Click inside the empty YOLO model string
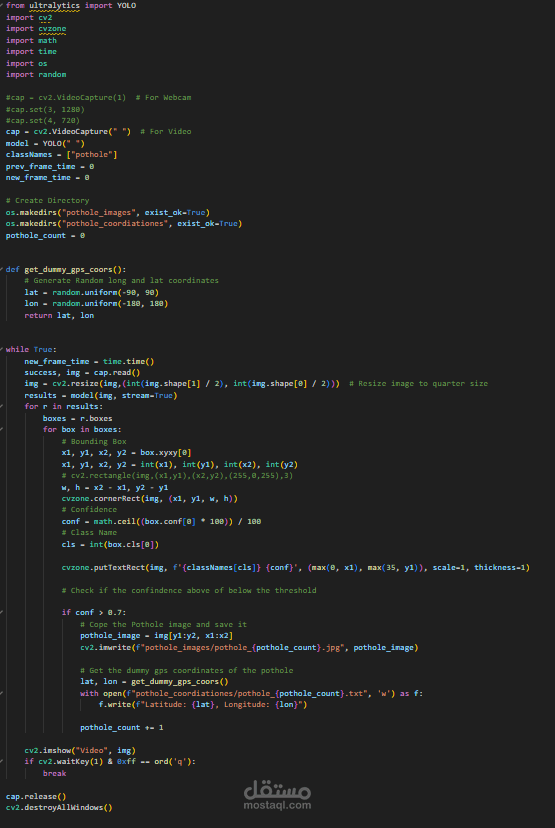The height and width of the screenshot is (828, 555). 73,143
